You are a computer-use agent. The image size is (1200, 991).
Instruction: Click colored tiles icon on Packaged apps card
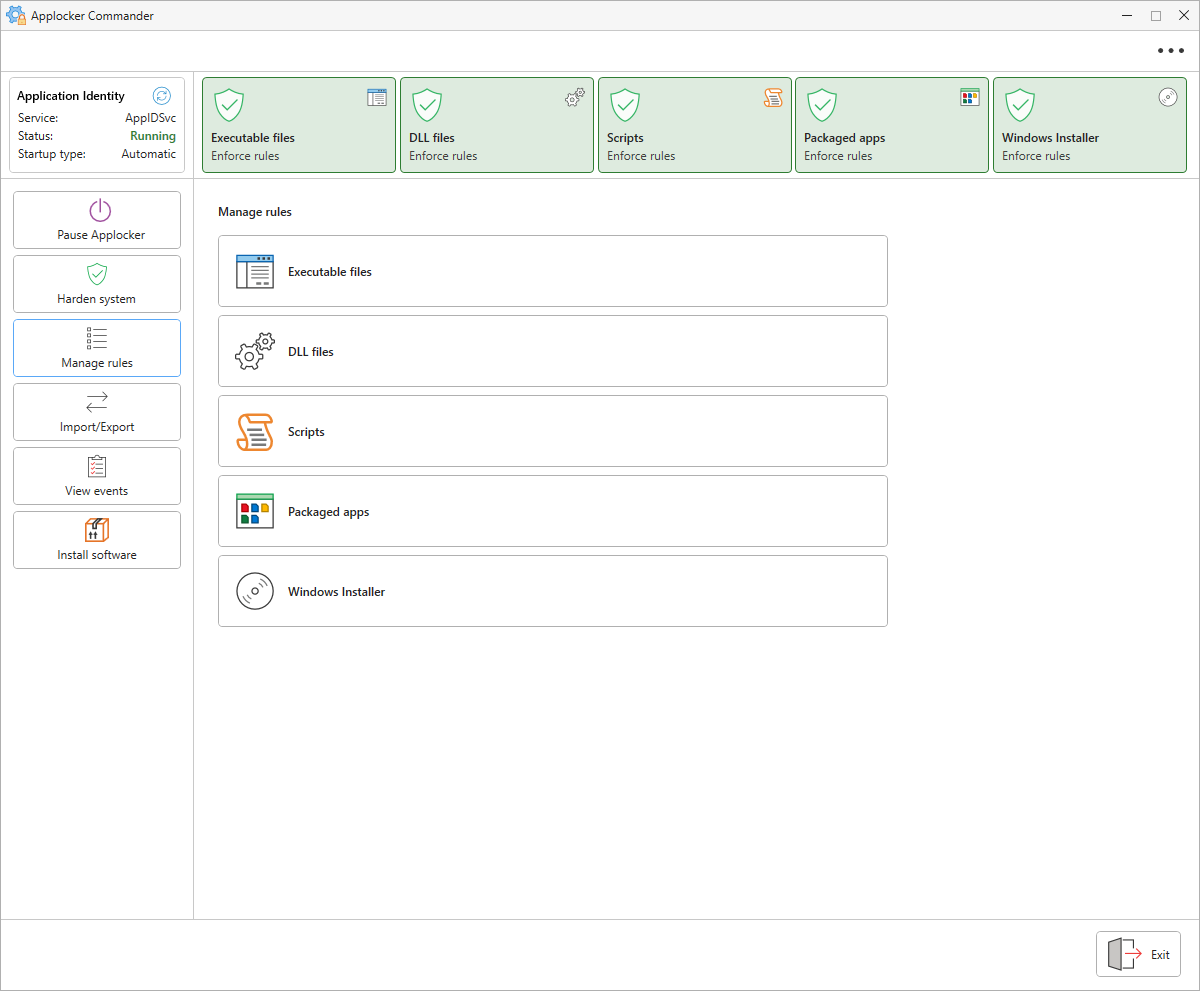coord(970,97)
